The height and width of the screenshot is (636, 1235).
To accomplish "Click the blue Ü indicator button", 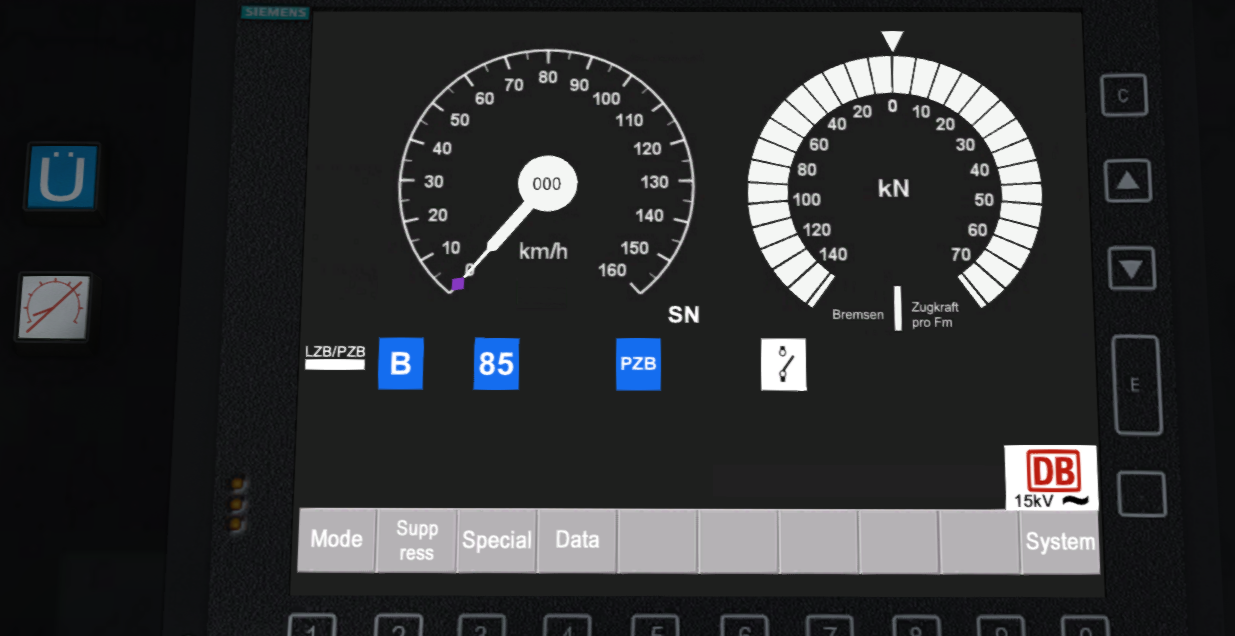I will click(x=63, y=178).
